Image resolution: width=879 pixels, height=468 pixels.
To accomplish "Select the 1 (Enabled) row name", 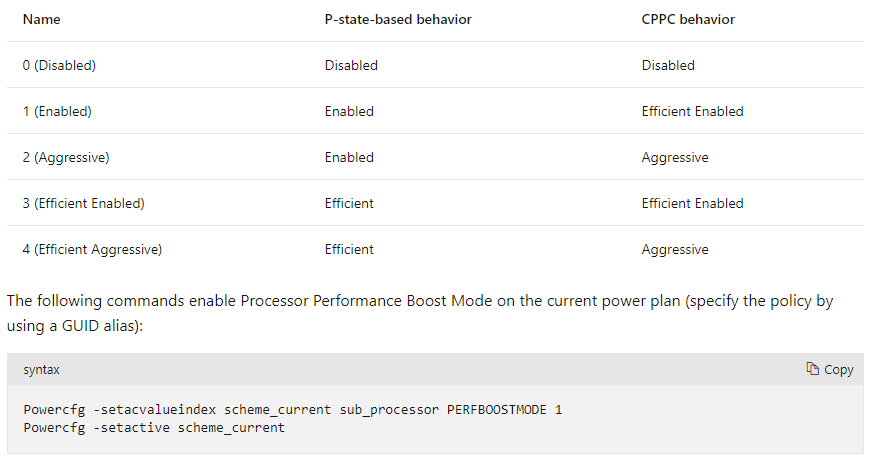I will tap(57, 111).
